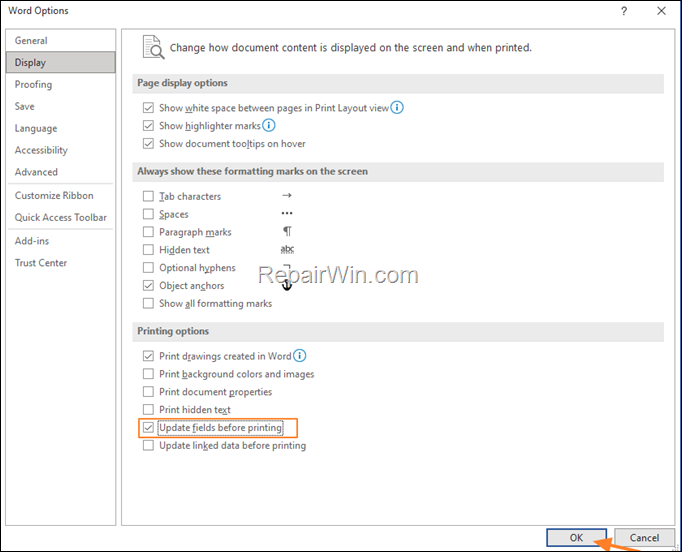
Task: Toggle Update fields before printing
Action: pyautogui.click(x=148, y=428)
